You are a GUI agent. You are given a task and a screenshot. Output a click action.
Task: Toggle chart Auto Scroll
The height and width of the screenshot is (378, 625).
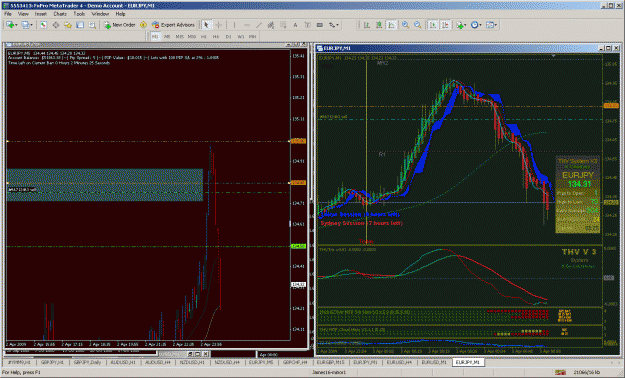coord(433,25)
